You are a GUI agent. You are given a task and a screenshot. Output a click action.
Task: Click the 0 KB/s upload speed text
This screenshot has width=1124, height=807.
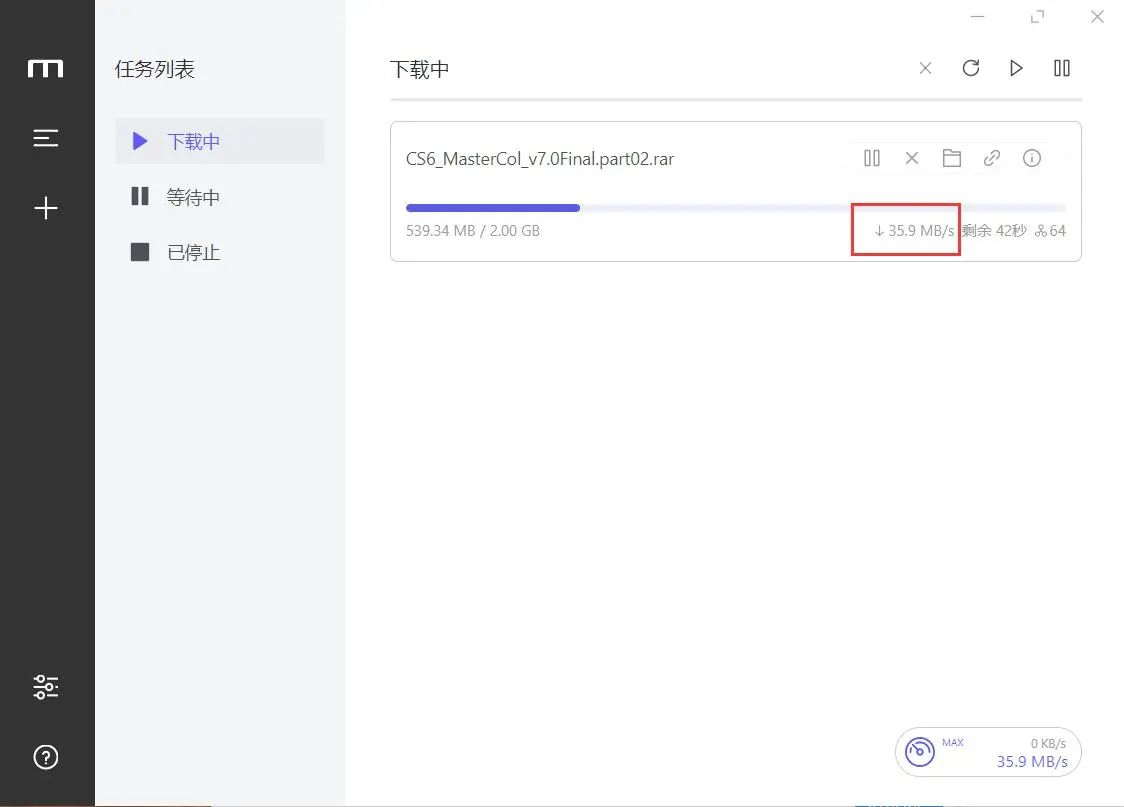(x=1048, y=743)
